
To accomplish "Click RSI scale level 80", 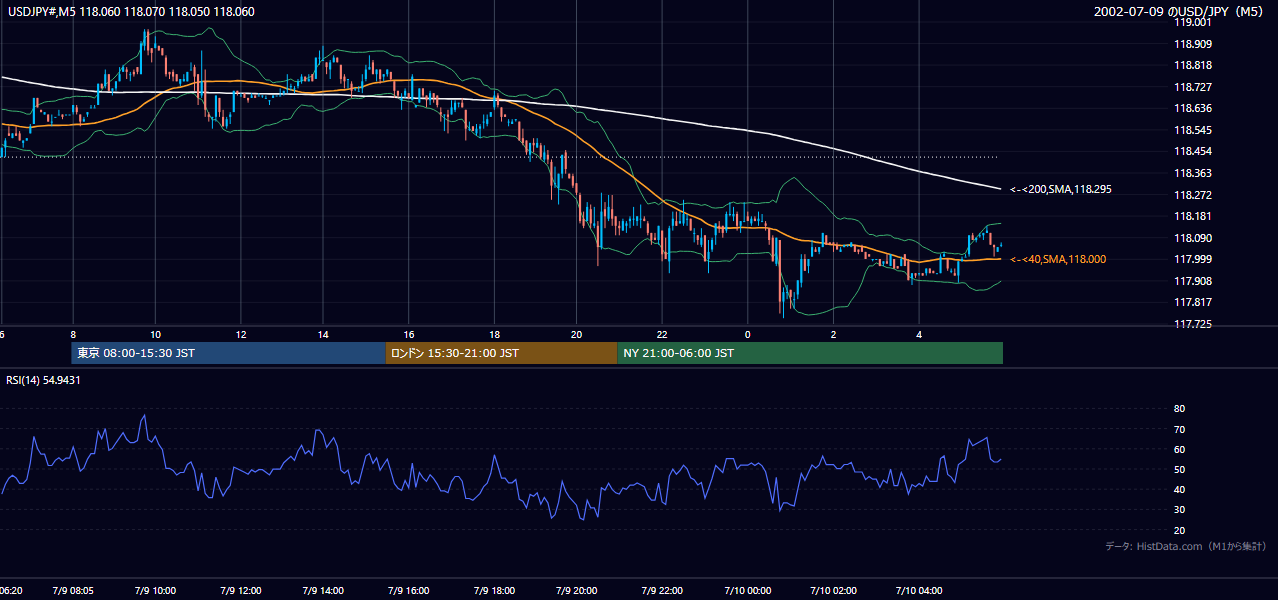I will [1180, 409].
